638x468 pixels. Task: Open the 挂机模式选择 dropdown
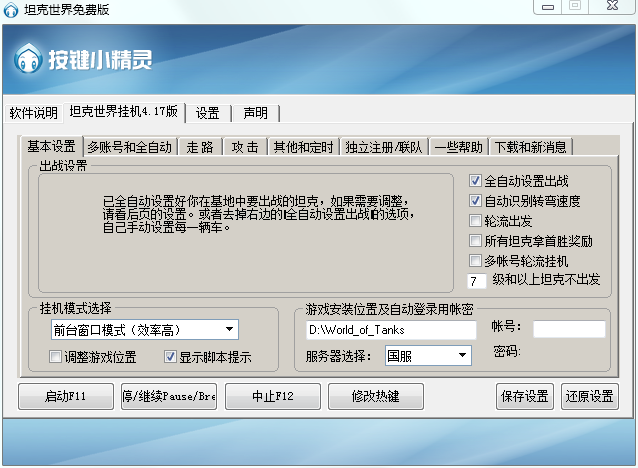(x=230, y=329)
